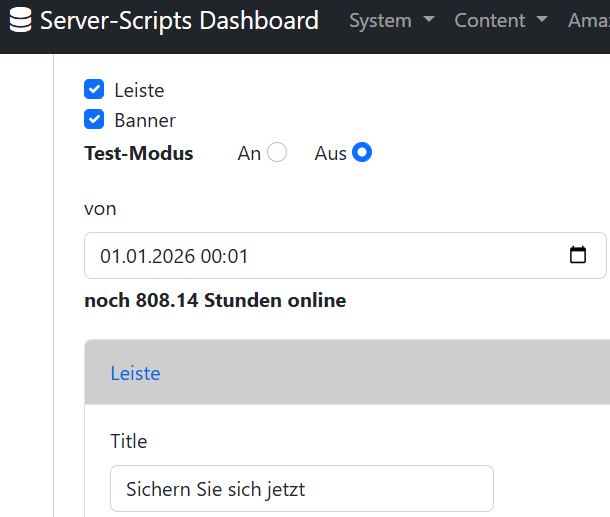The width and height of the screenshot is (610, 517).
Task: Open the partially visible Ama menu item
Action: [x=589, y=20]
